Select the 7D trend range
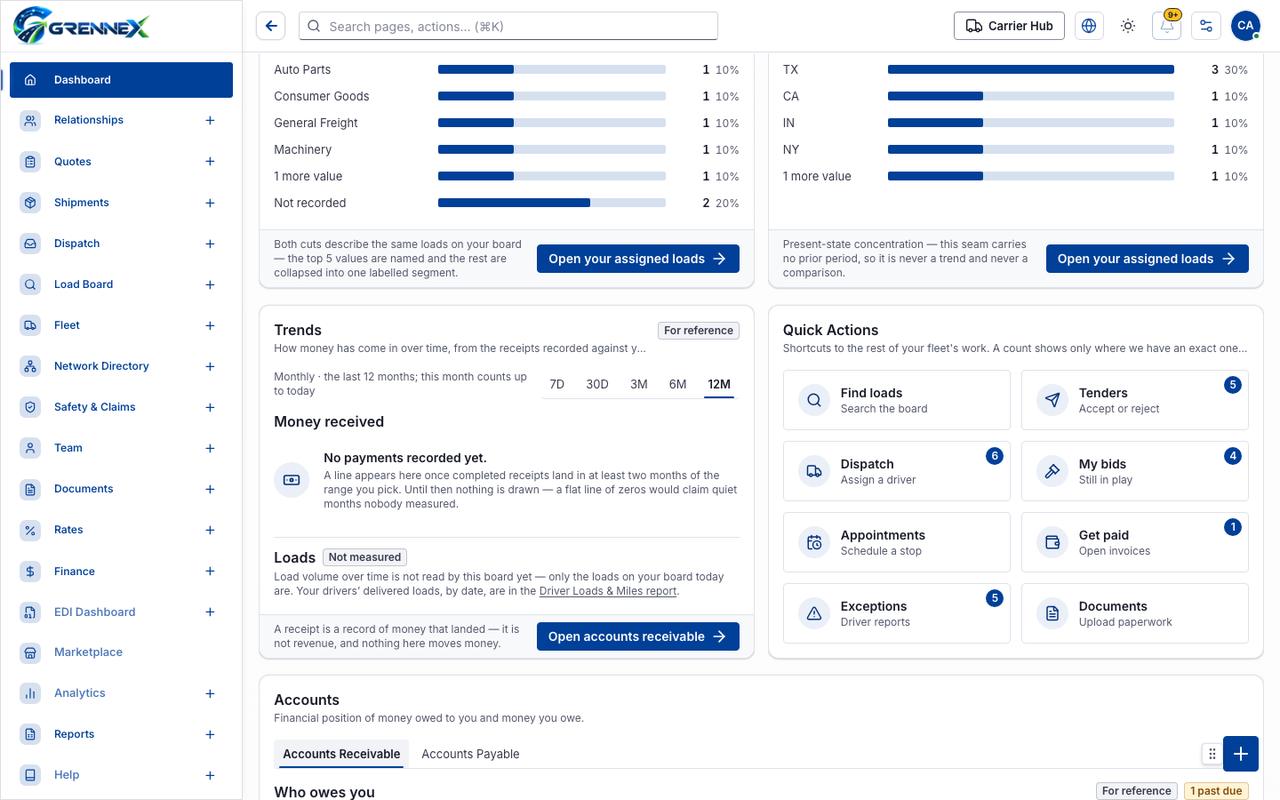 pos(557,384)
